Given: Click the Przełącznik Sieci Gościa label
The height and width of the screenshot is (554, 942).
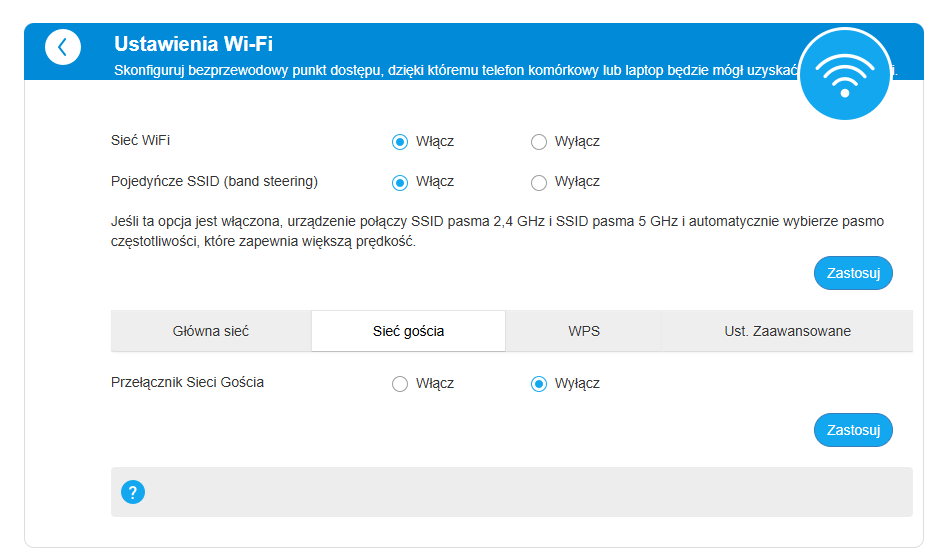Looking at the screenshot, I should click(187, 383).
